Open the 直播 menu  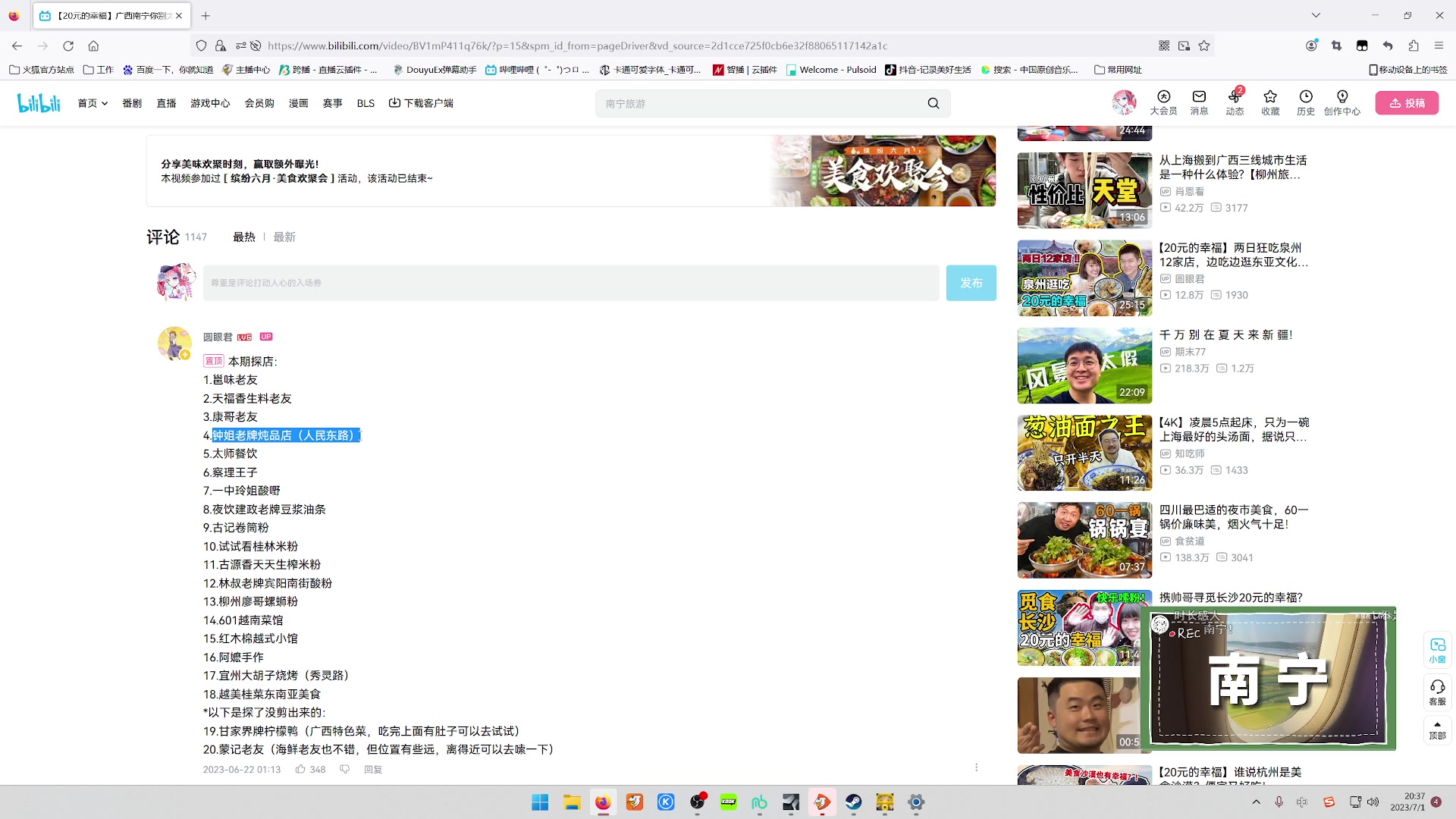[166, 103]
